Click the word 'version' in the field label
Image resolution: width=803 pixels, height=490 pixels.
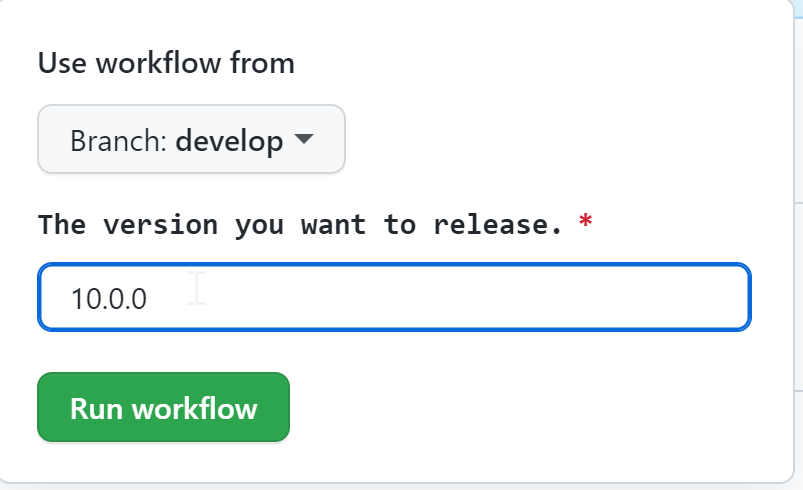coord(160,225)
